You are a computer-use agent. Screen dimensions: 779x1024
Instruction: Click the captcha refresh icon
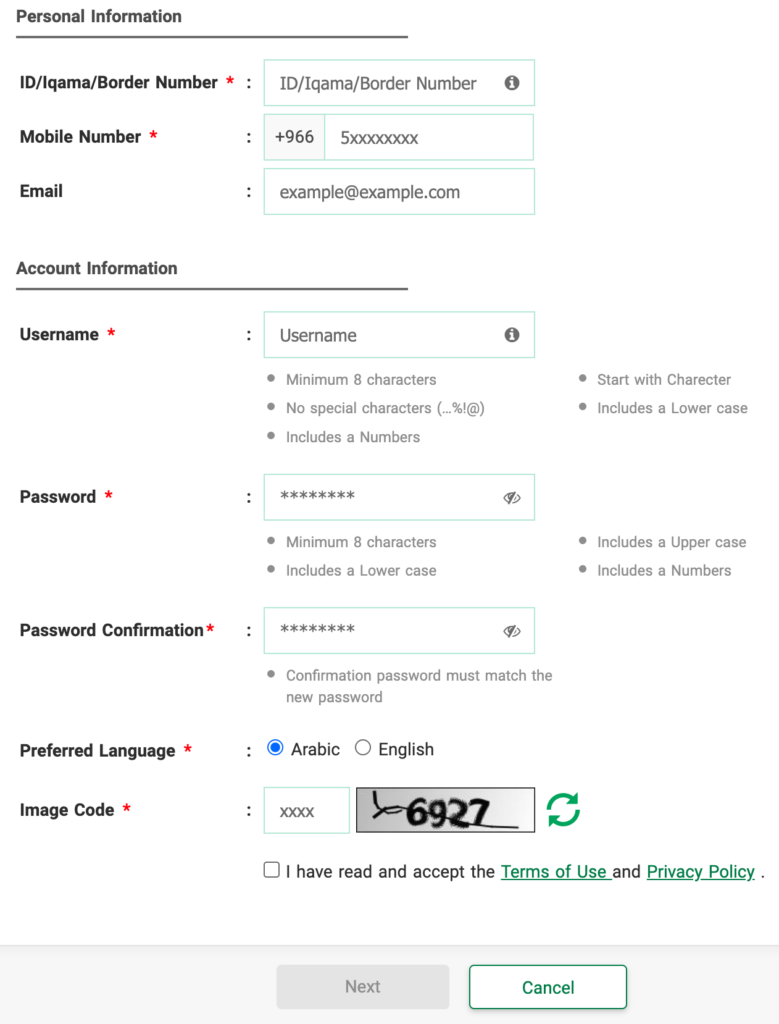(x=562, y=810)
